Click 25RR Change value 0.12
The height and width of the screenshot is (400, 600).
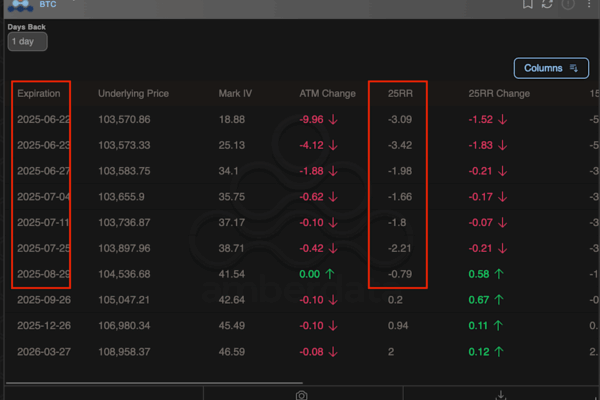(479, 352)
